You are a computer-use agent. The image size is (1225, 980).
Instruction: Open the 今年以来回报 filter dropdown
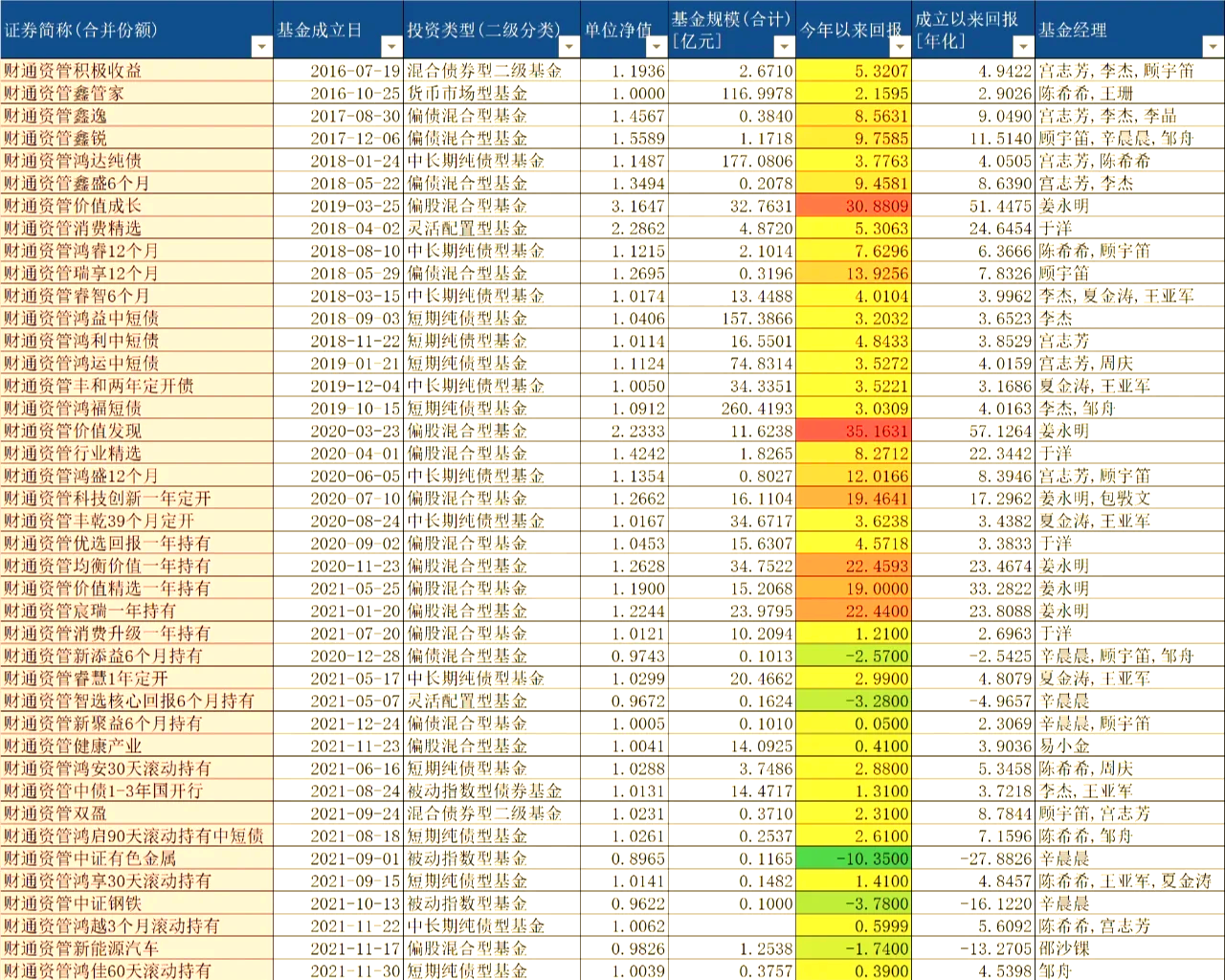click(897, 46)
